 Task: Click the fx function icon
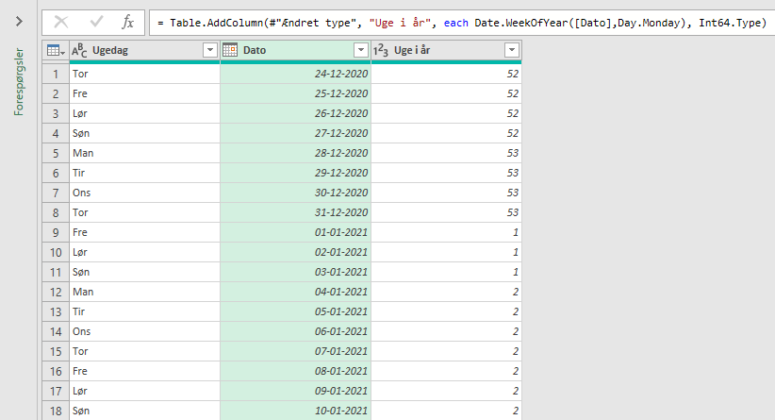[x=128, y=22]
